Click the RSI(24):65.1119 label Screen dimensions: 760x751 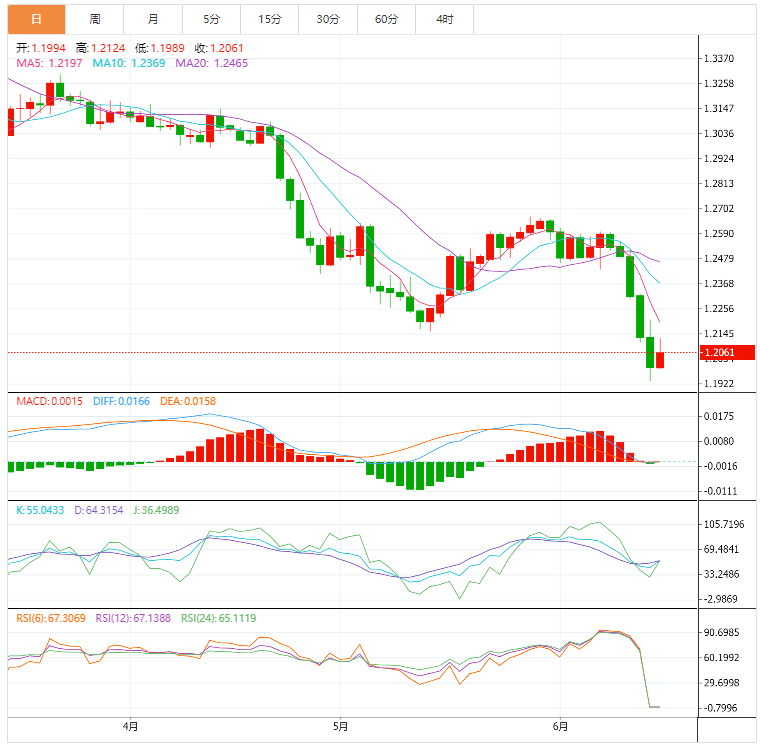coord(219,619)
